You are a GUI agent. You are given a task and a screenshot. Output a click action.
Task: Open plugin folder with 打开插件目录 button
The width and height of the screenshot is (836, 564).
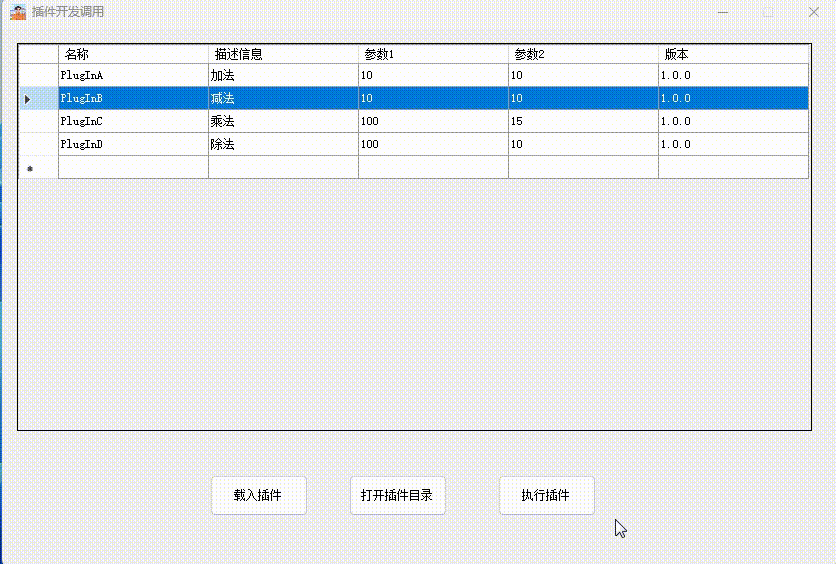[x=397, y=495]
